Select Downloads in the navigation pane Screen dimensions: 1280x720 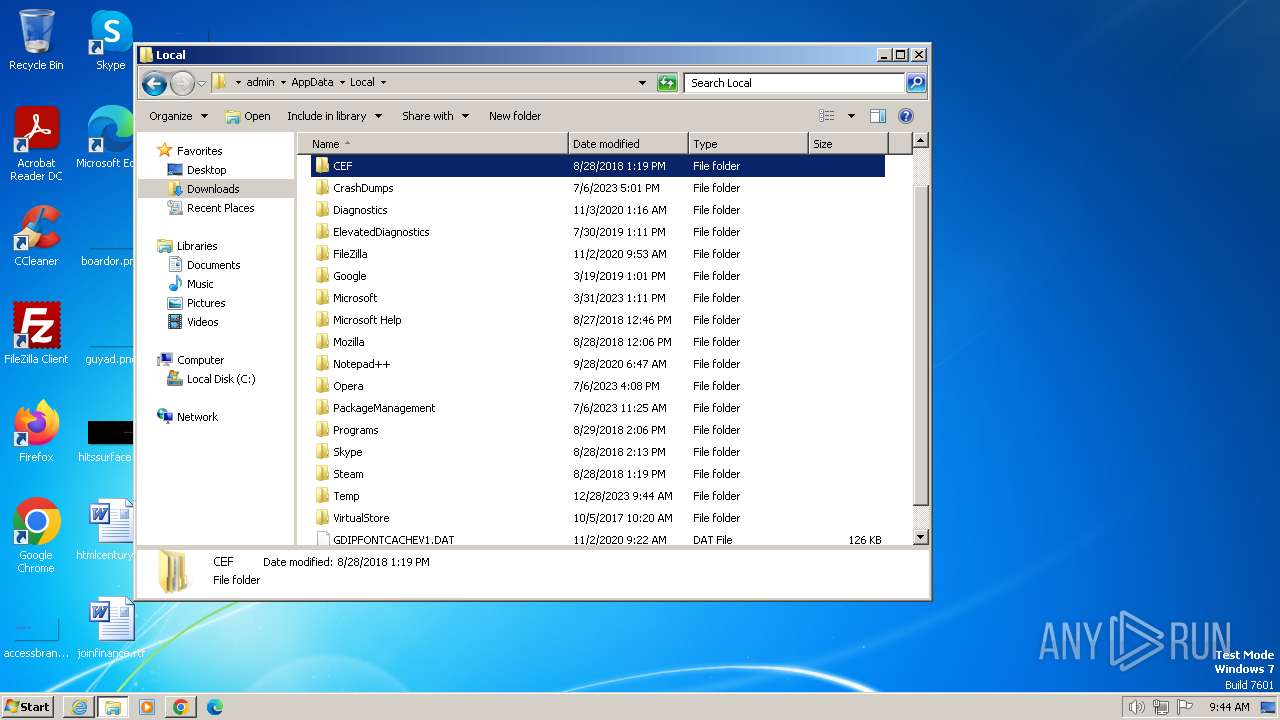click(213, 189)
